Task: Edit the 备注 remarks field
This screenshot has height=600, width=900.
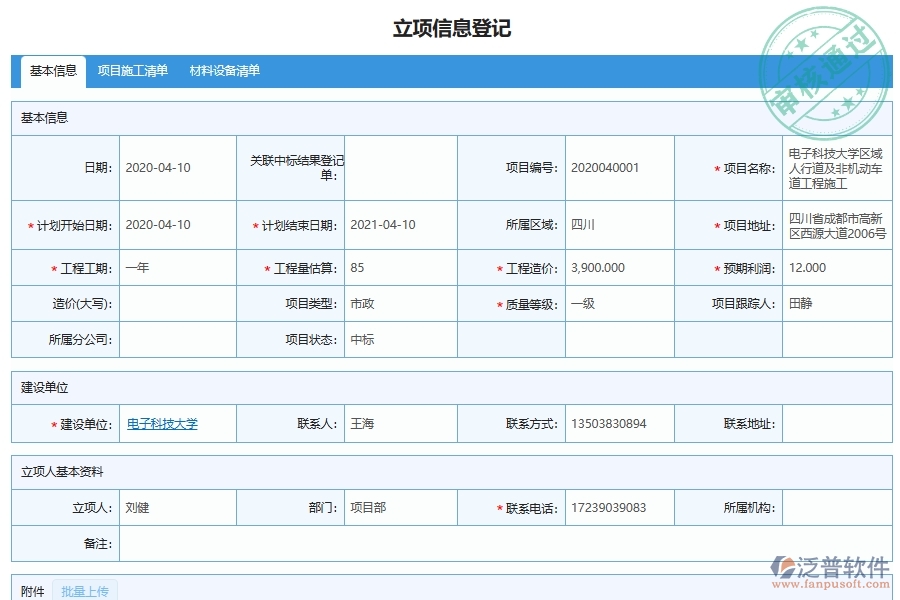Action: coord(400,544)
